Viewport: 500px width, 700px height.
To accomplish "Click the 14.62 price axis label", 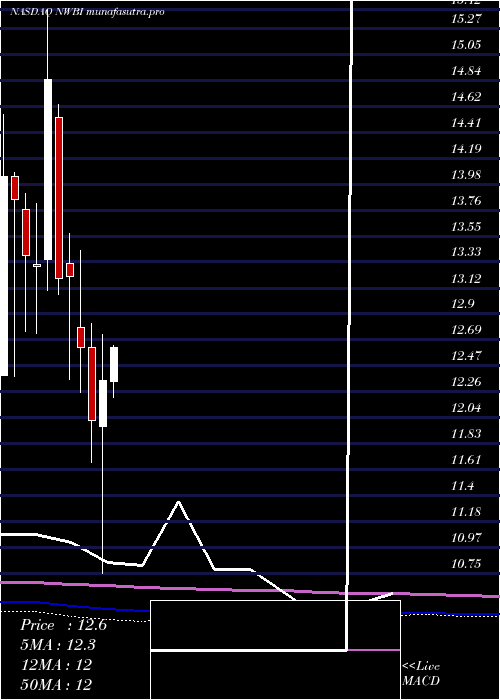I will click(466, 96).
